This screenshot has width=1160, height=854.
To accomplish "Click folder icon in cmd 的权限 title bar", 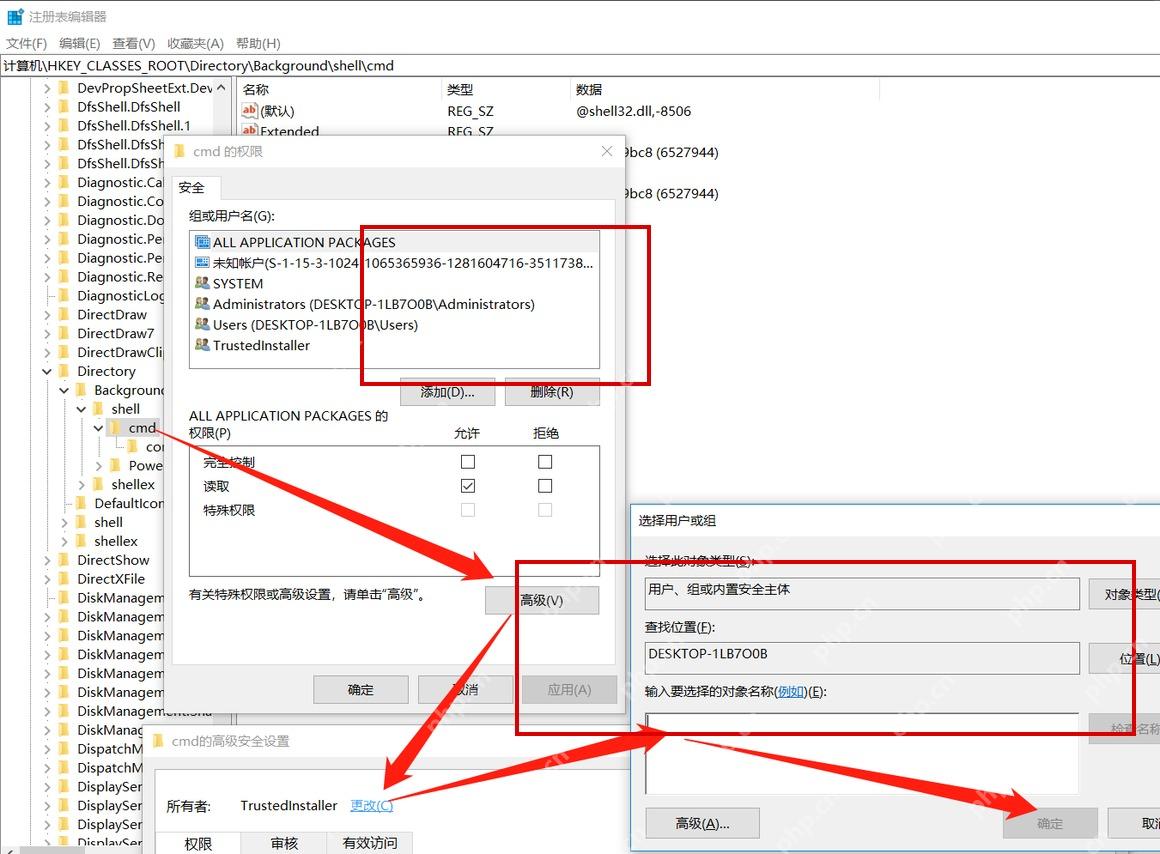I will 179,152.
